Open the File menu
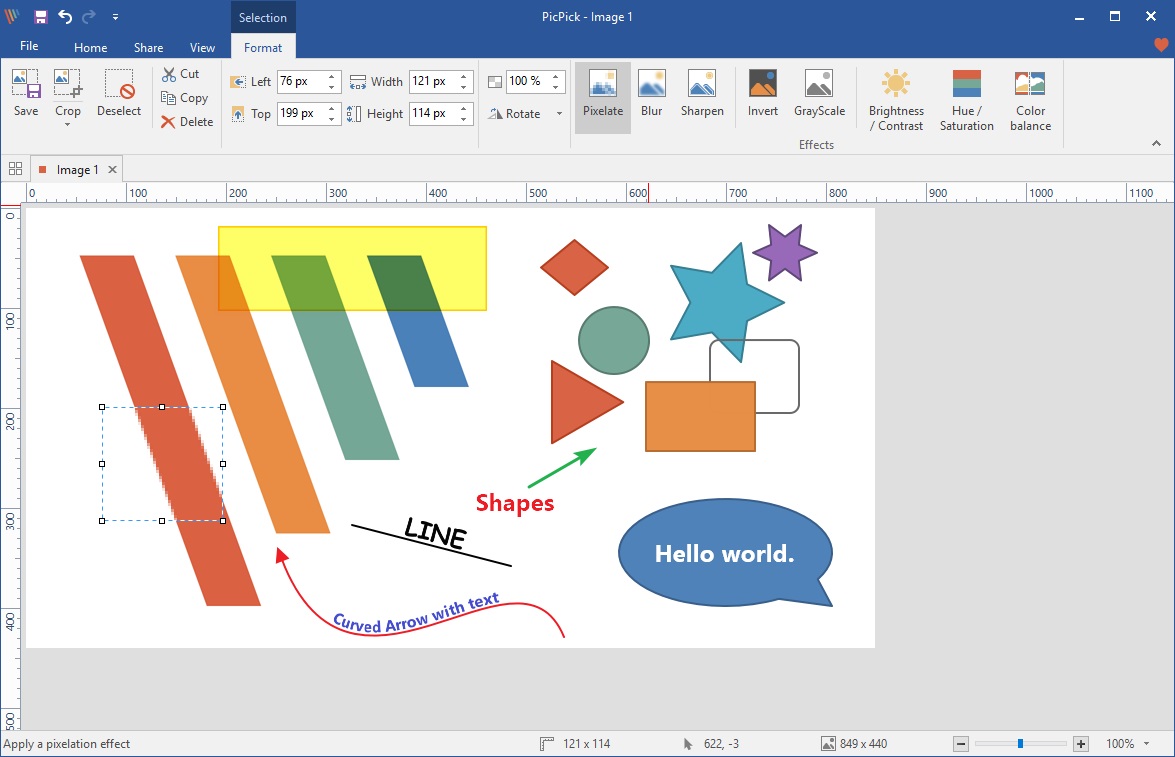This screenshot has width=1175, height=757. (x=29, y=46)
